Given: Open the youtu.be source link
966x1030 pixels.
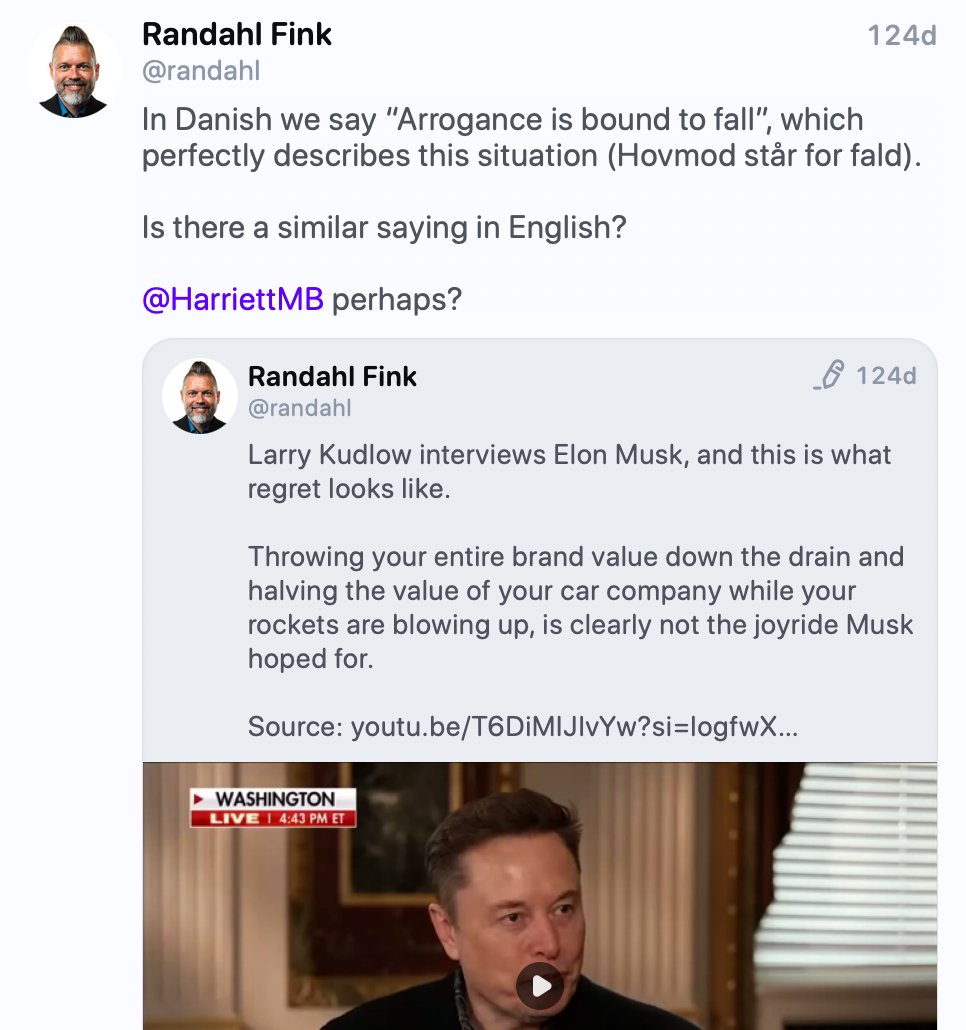Looking at the screenshot, I should [x=573, y=727].
